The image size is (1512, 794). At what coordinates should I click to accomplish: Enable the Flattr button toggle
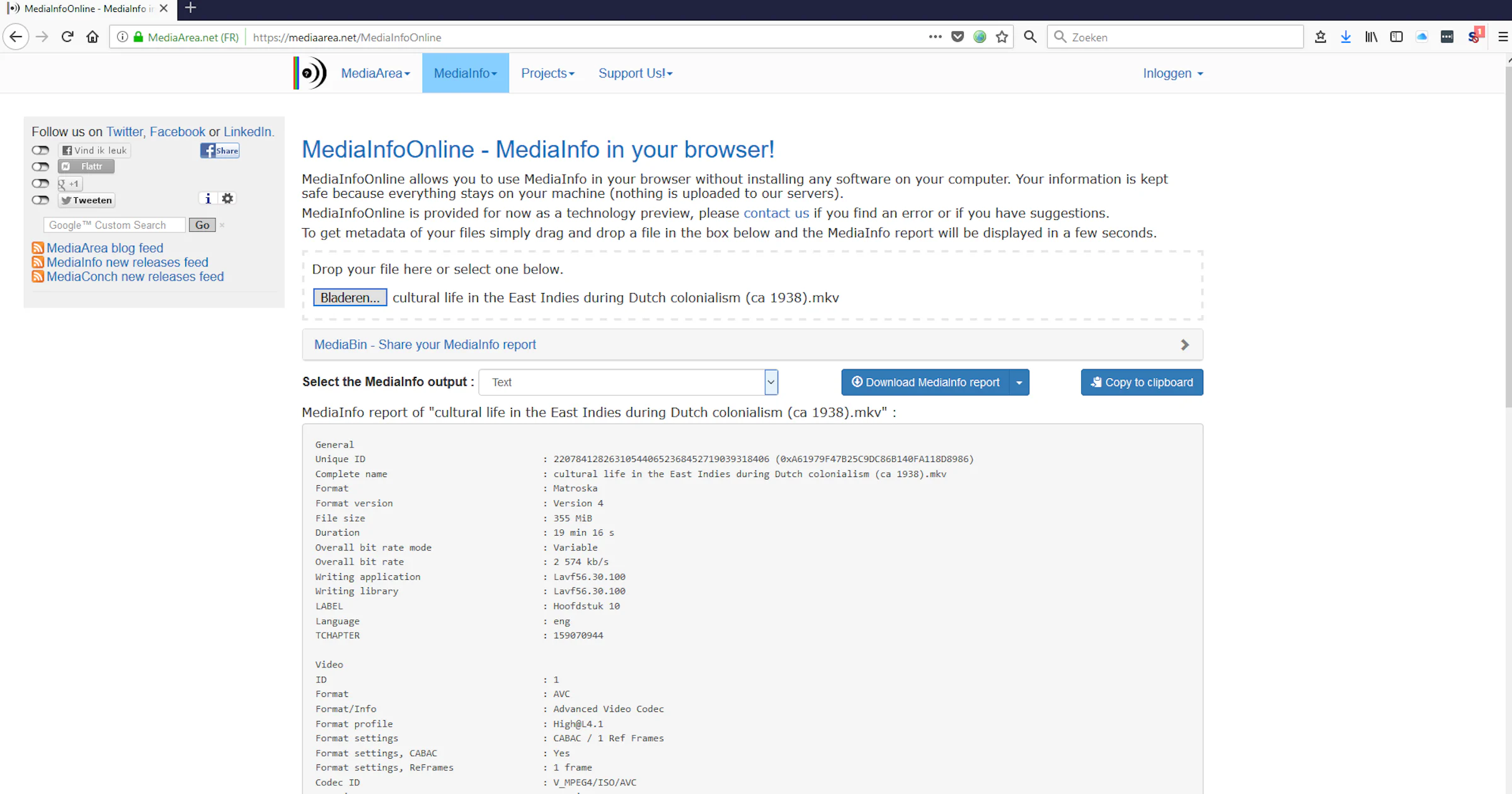[x=40, y=167]
